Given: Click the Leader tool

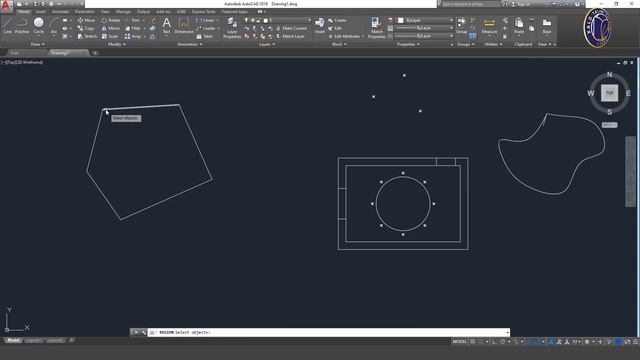Looking at the screenshot, I should pyautogui.click(x=206, y=28).
